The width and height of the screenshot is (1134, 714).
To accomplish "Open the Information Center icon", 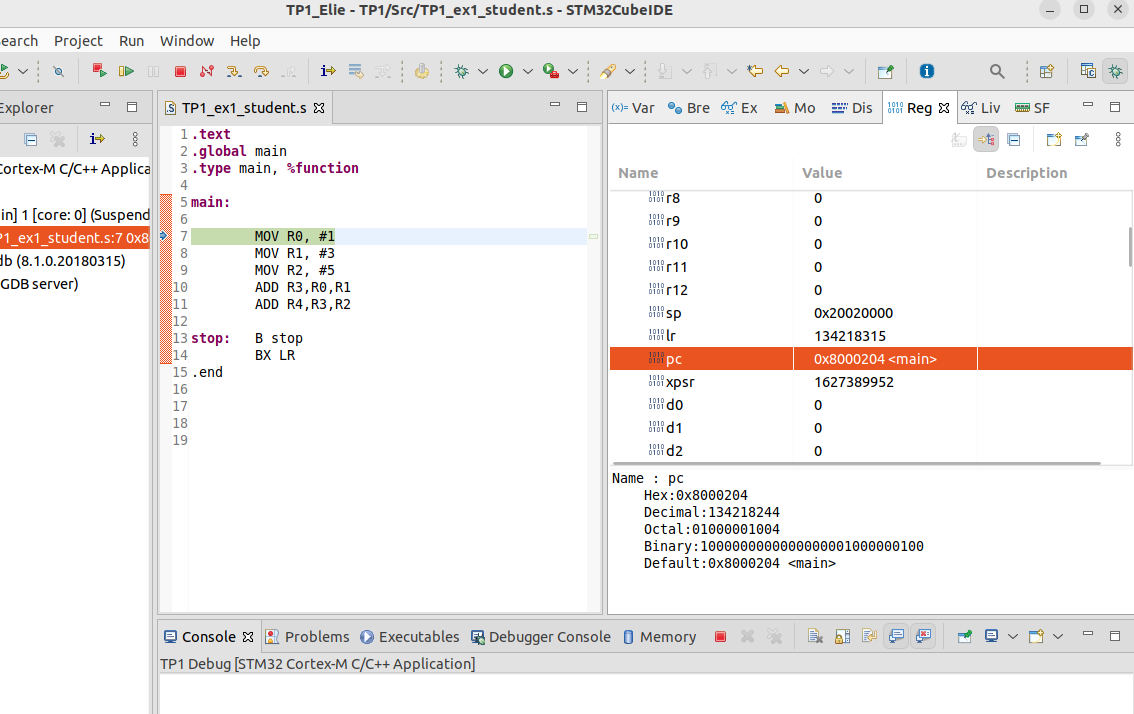I will [x=927, y=71].
